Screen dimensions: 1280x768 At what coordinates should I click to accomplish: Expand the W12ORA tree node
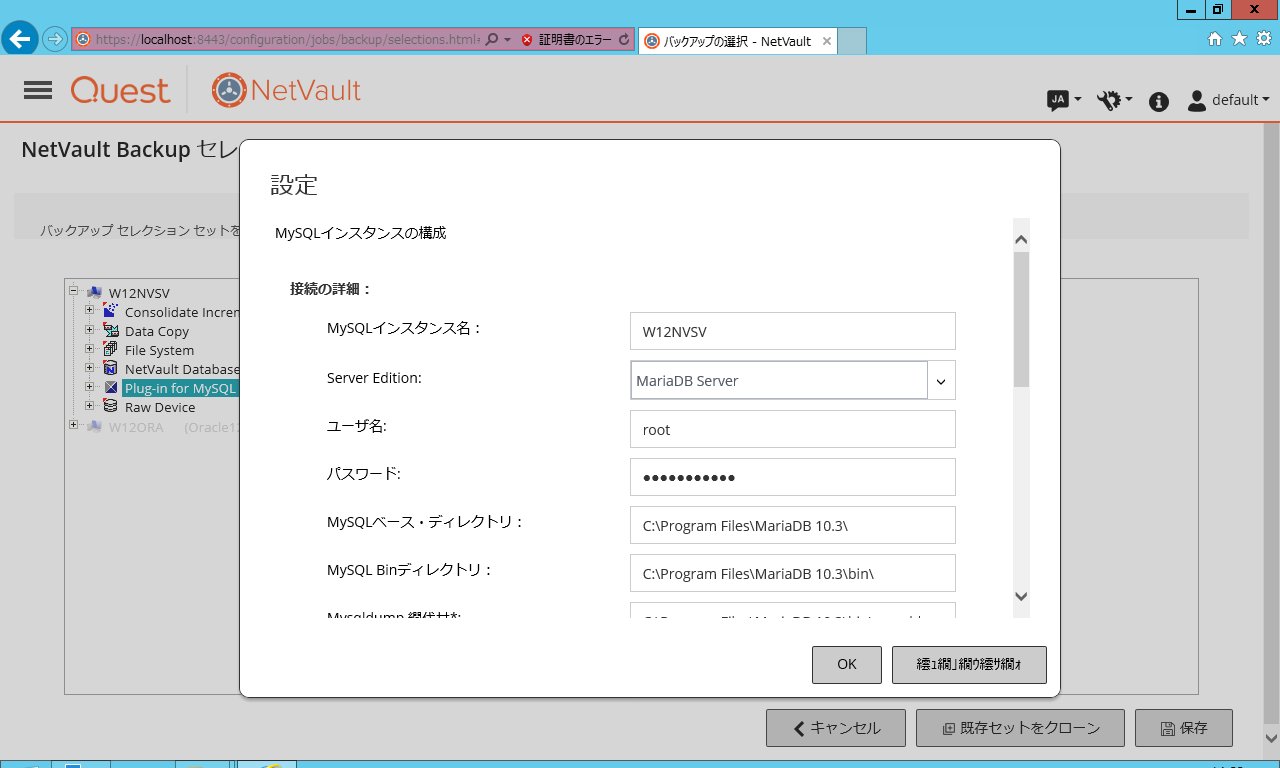pos(74,426)
